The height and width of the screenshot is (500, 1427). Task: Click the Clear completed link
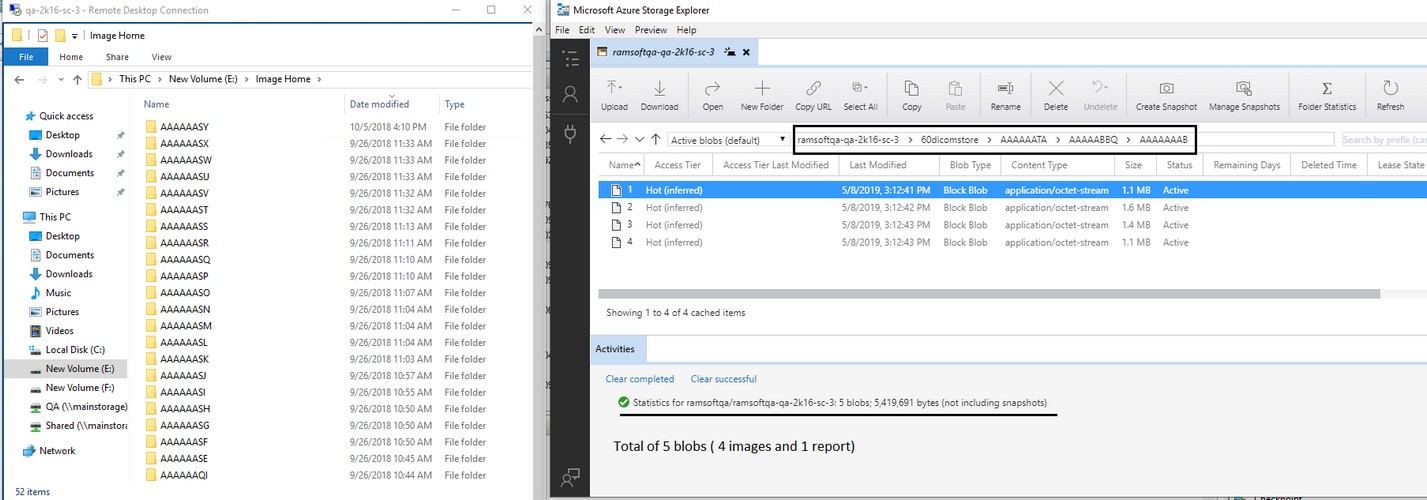point(639,379)
